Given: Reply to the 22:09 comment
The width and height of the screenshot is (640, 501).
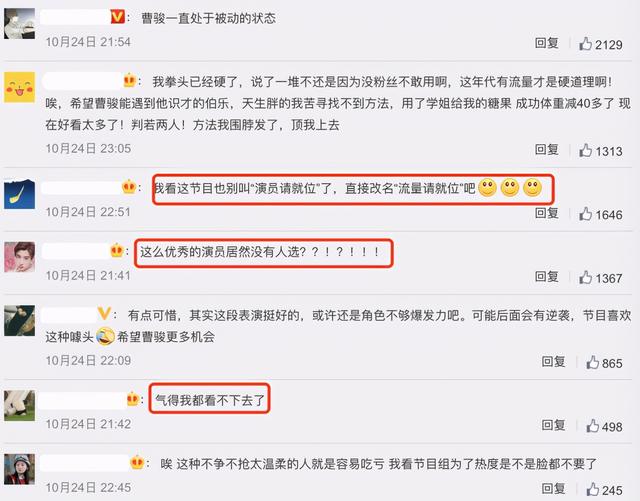Looking at the screenshot, I should pos(553,361).
